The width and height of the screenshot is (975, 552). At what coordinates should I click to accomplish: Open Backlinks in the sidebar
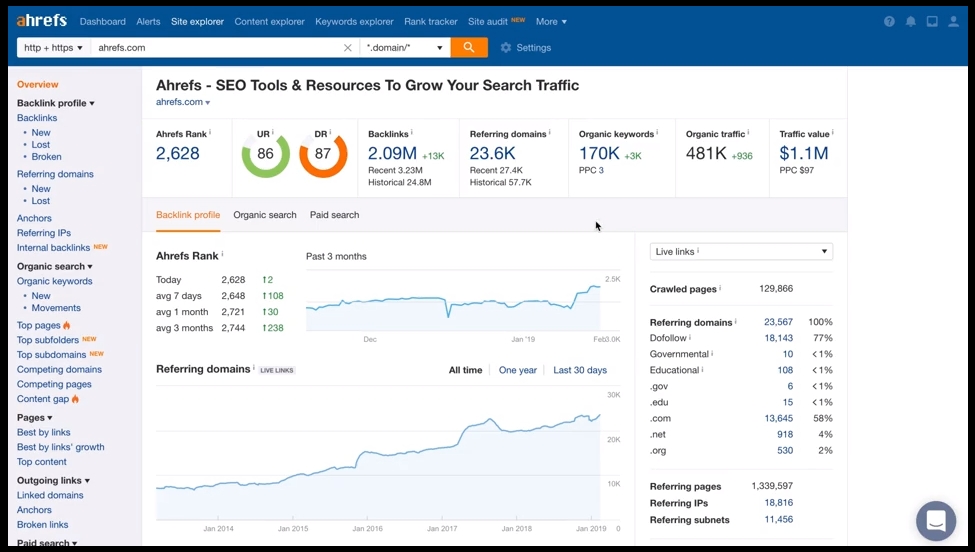(x=37, y=118)
